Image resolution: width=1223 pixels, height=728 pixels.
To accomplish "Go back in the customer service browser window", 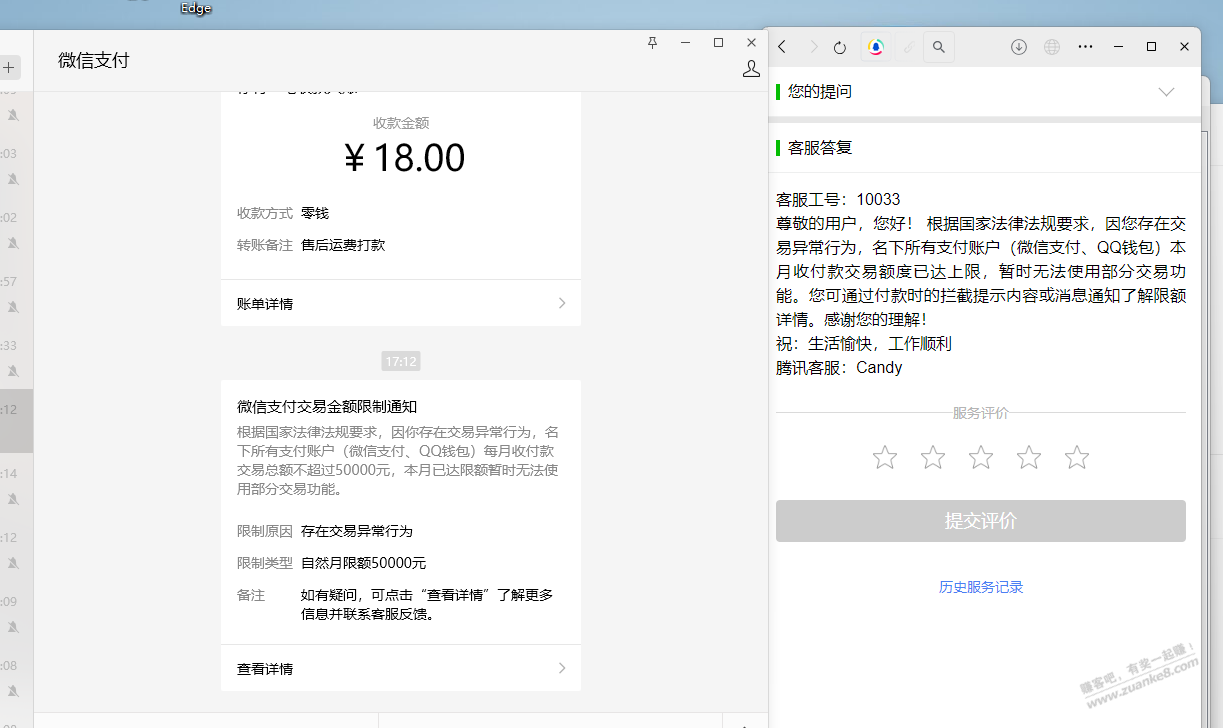I will pyautogui.click(x=783, y=47).
